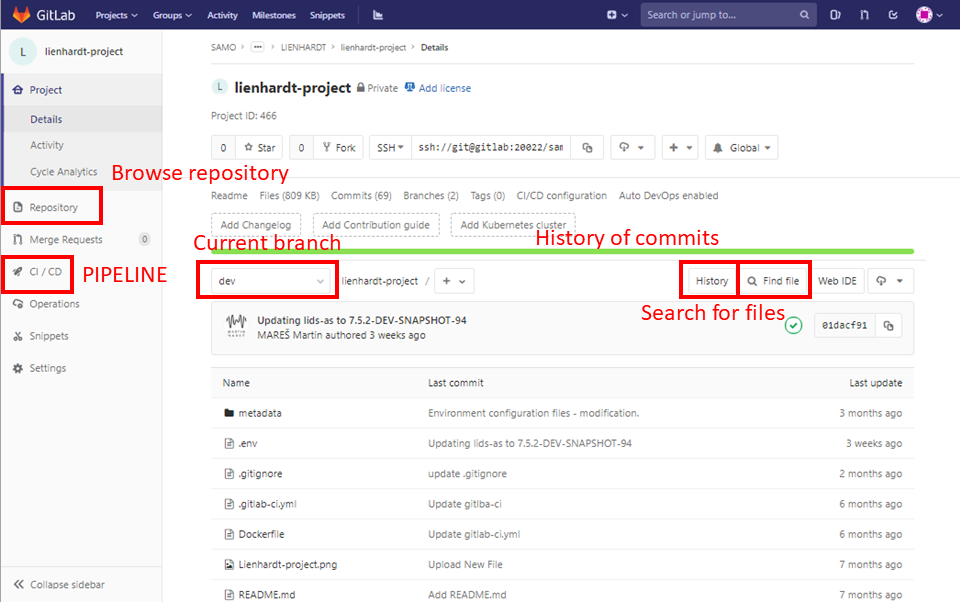Open Commits (69) link
Screen dimensions: 960x607
coord(361,195)
